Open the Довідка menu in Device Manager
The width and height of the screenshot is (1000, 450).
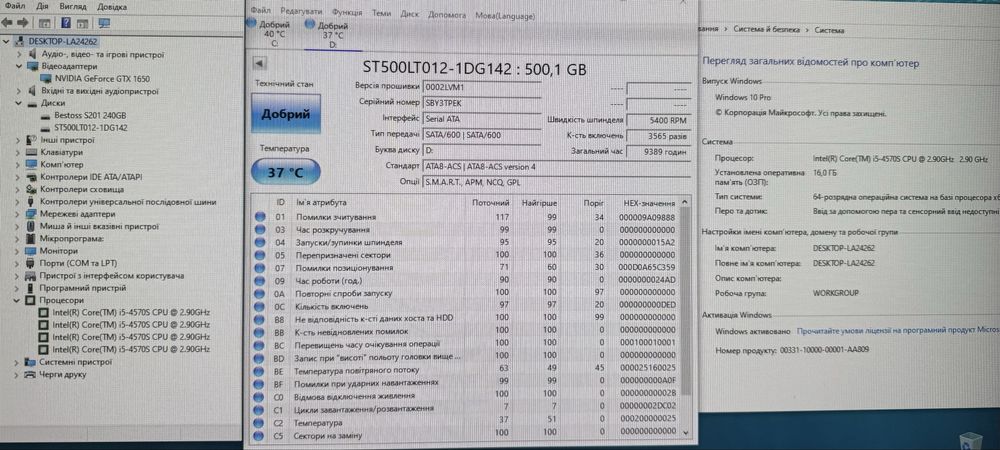pyautogui.click(x=112, y=6)
